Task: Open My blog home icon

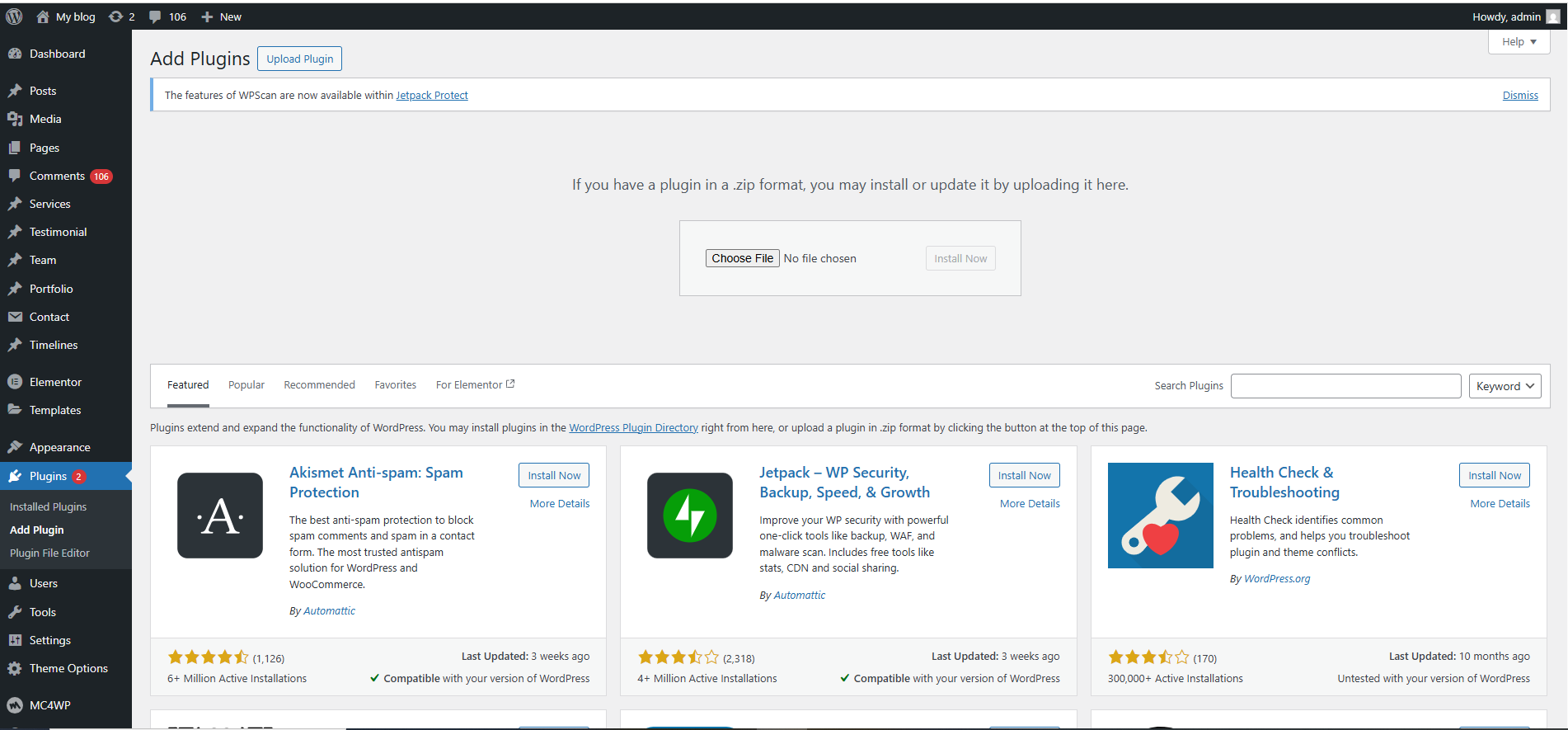Action: 43,16
